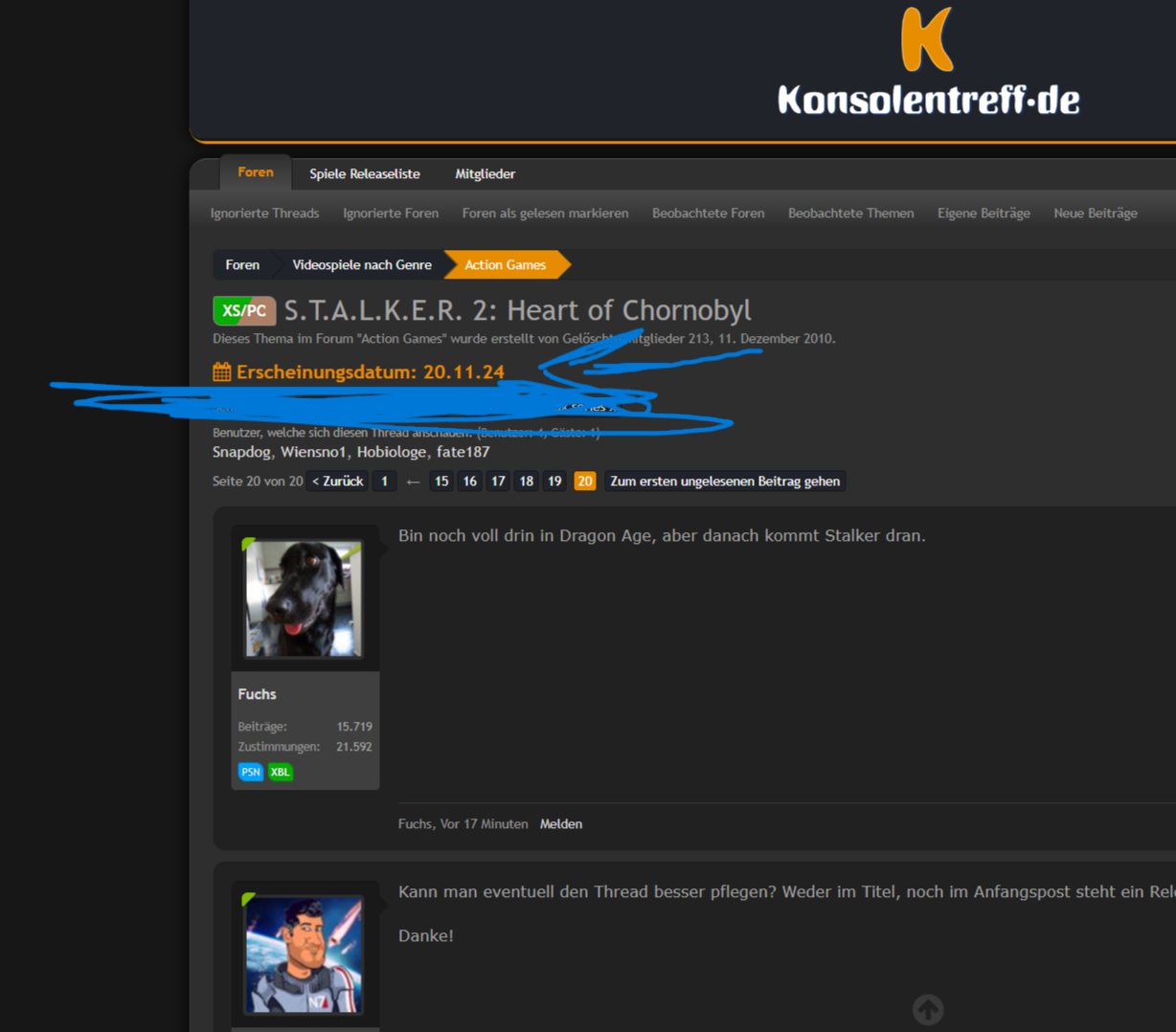1176x1032 pixels.
Task: Open Fuchs username in sidebar
Action: click(x=257, y=694)
